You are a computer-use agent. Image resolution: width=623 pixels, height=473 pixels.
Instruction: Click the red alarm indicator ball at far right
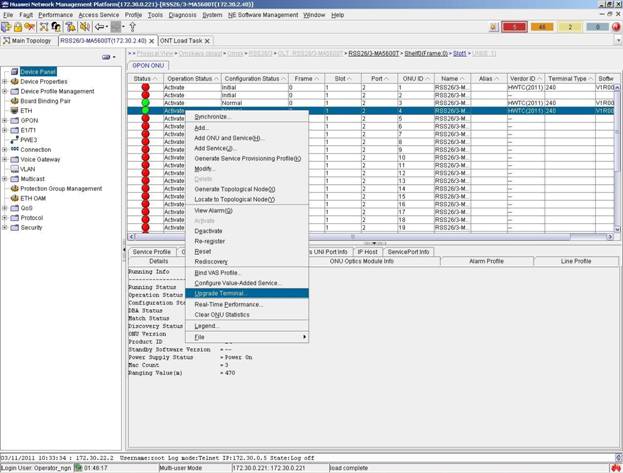616,27
